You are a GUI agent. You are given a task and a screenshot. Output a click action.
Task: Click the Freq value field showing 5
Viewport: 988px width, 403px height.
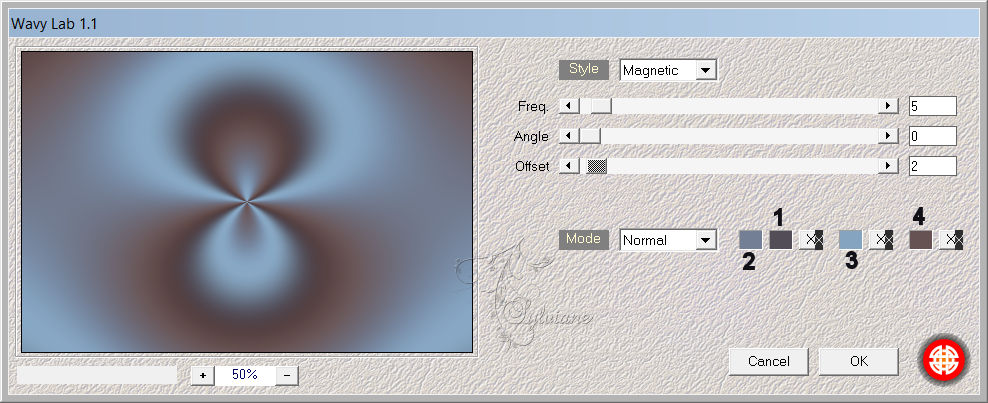[x=933, y=106]
